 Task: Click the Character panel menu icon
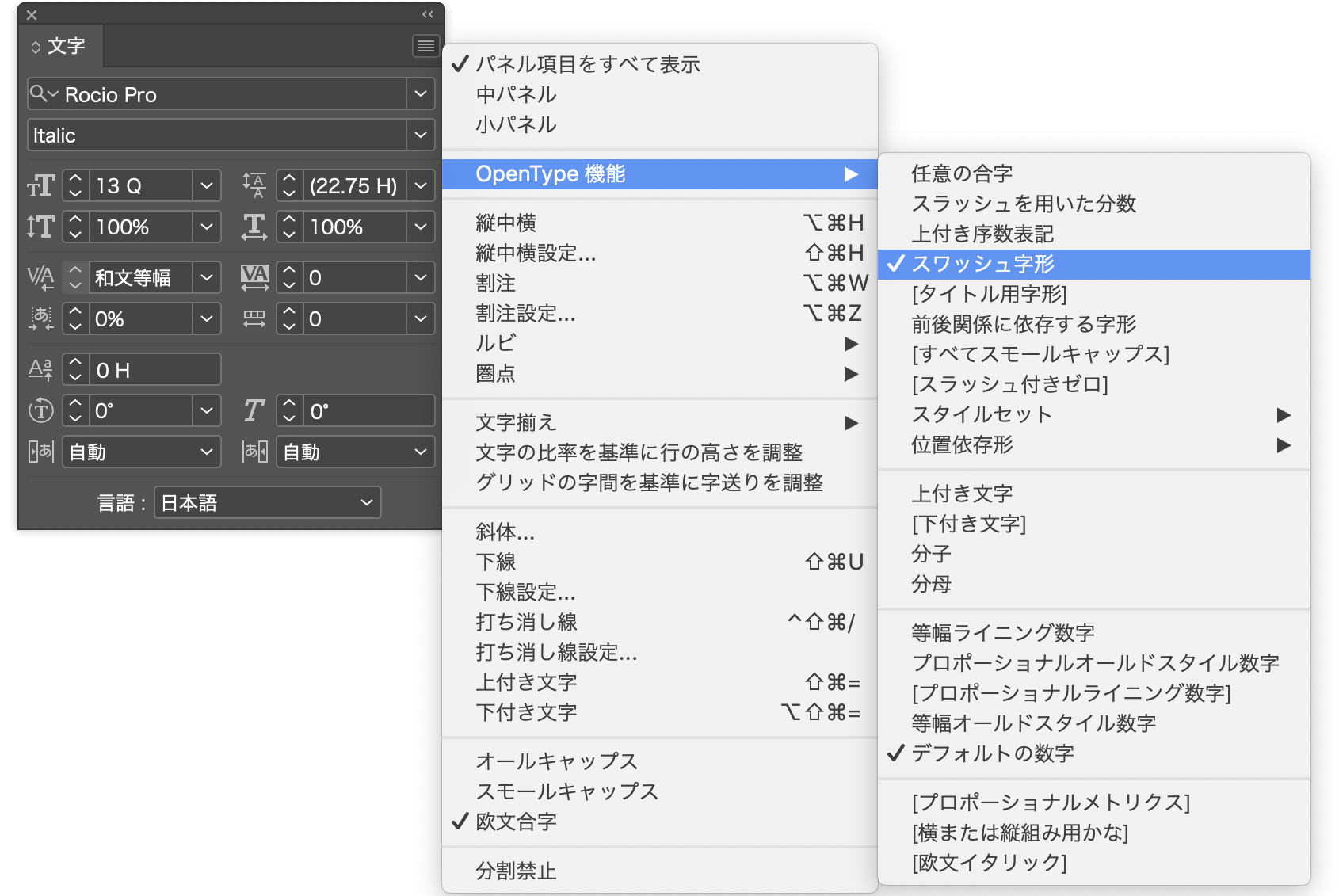coord(425,45)
